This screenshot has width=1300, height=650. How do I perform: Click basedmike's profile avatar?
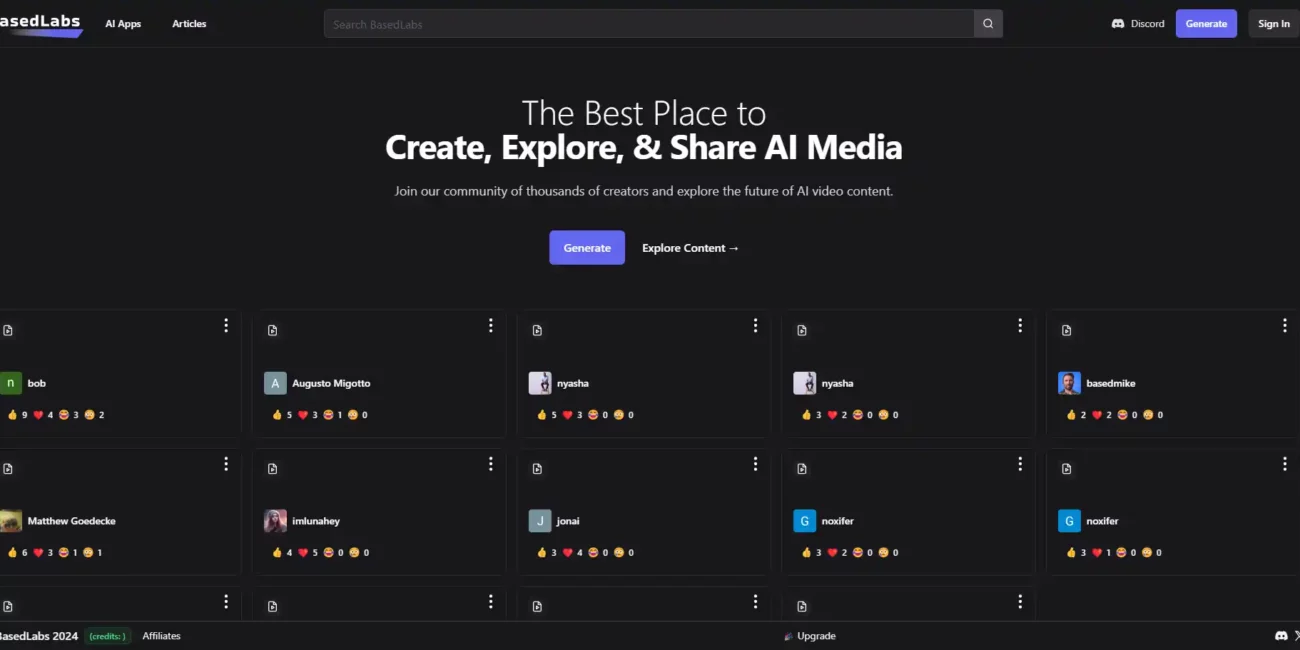coord(1069,383)
